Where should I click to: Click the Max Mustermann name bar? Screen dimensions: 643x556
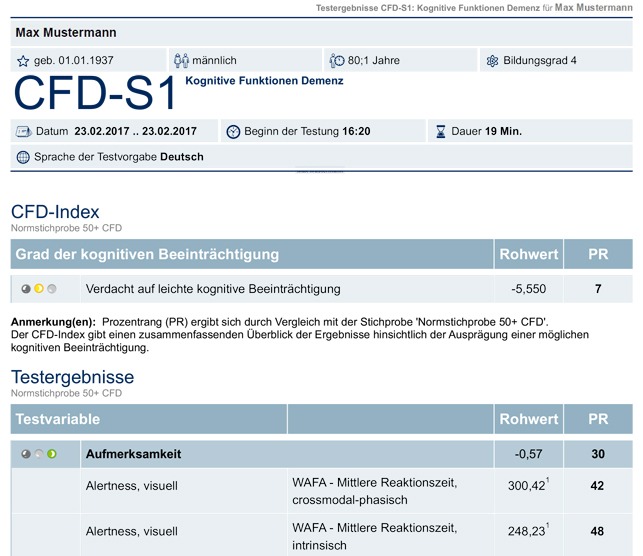322,32
